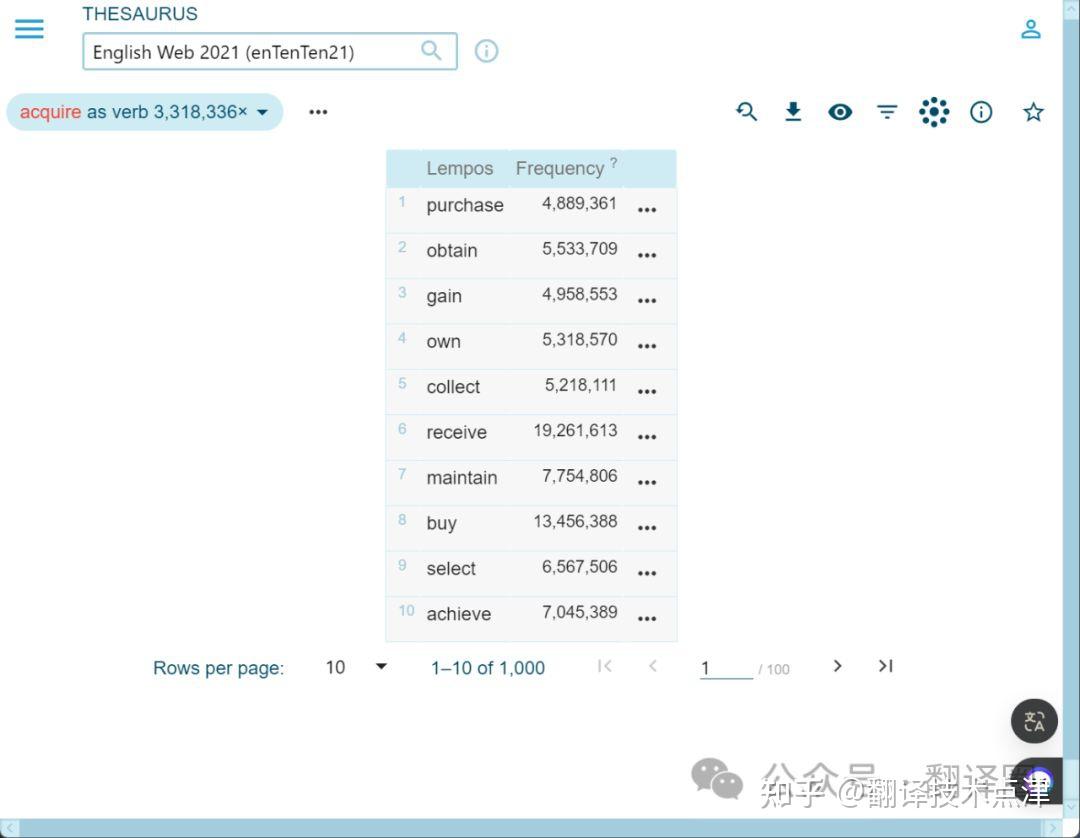1080x838 pixels.
Task: Open the Rows per page dropdown
Action: pyautogui.click(x=381, y=667)
